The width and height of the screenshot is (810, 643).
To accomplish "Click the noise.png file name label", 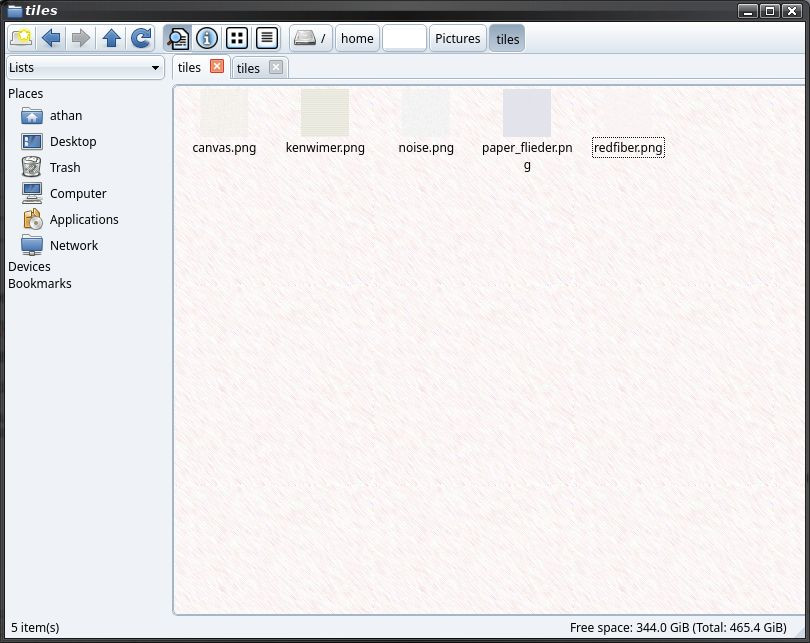I will (x=426, y=148).
